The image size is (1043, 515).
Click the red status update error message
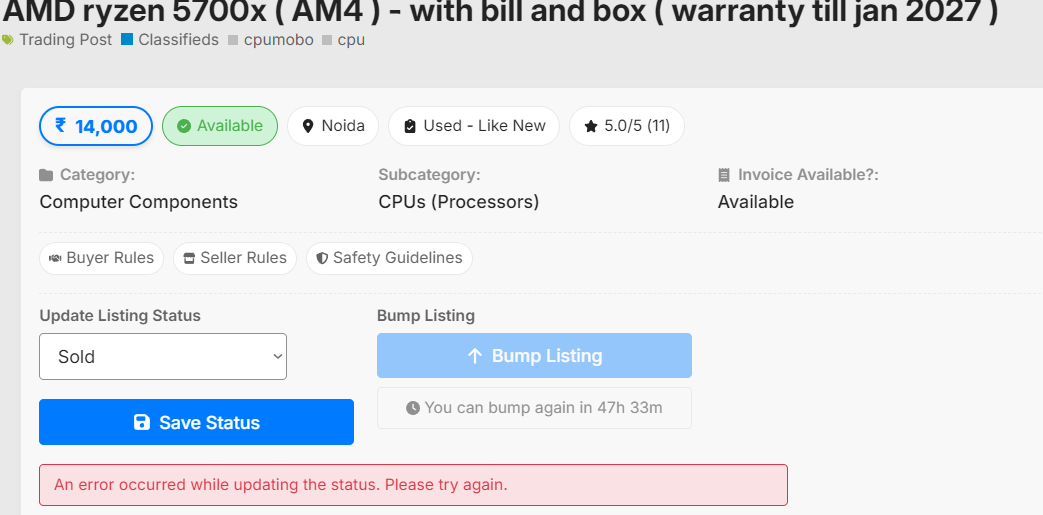tap(413, 485)
